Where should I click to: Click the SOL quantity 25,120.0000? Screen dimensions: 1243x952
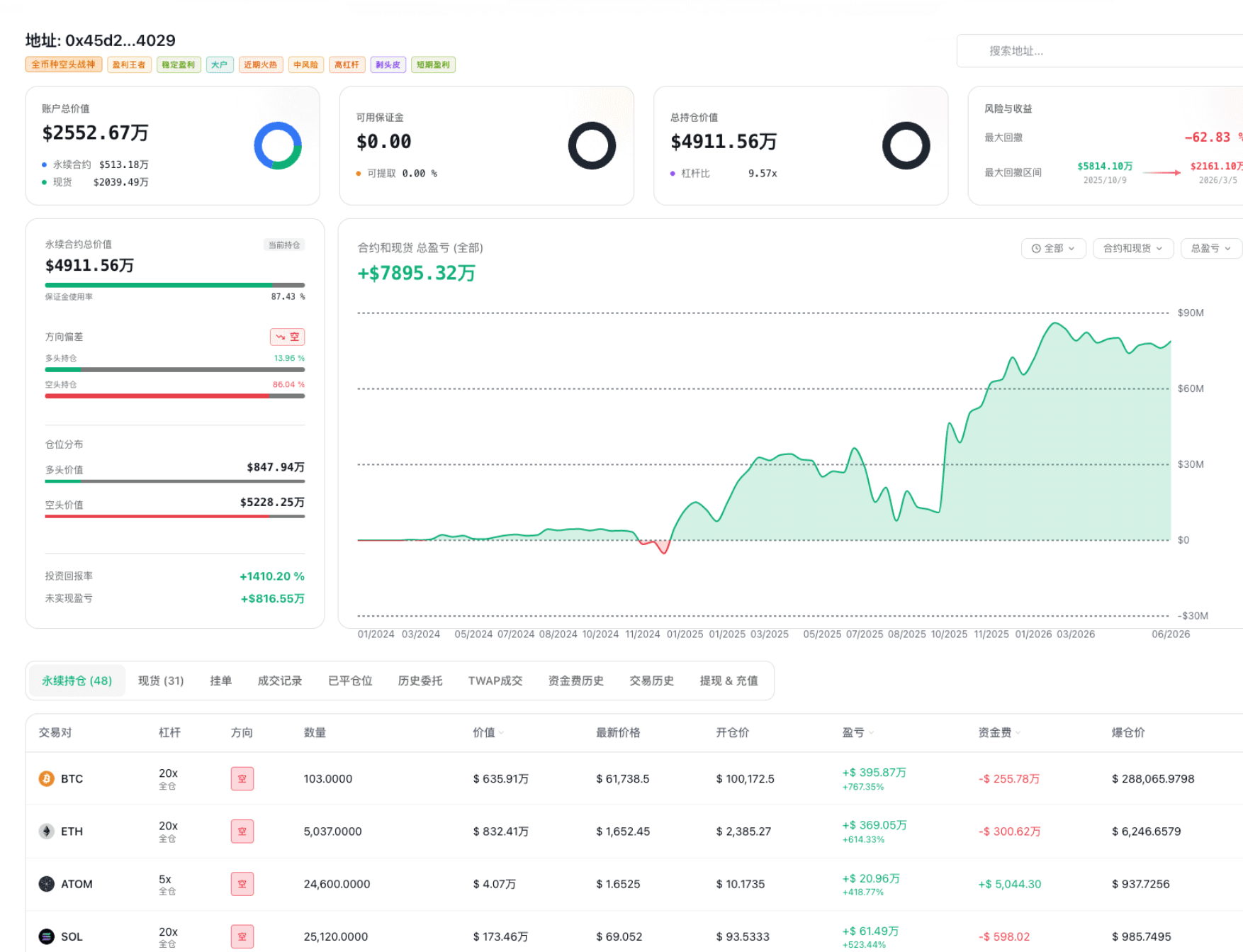coord(336,936)
